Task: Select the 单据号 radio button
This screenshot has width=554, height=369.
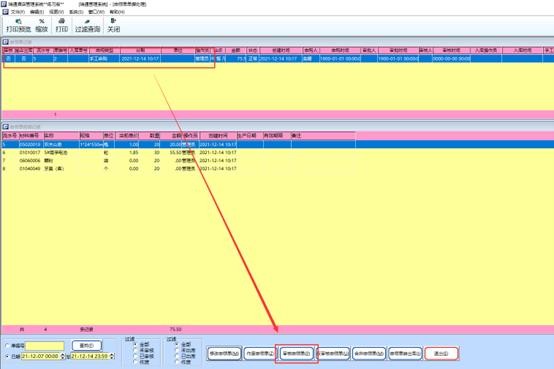Action: [7, 345]
